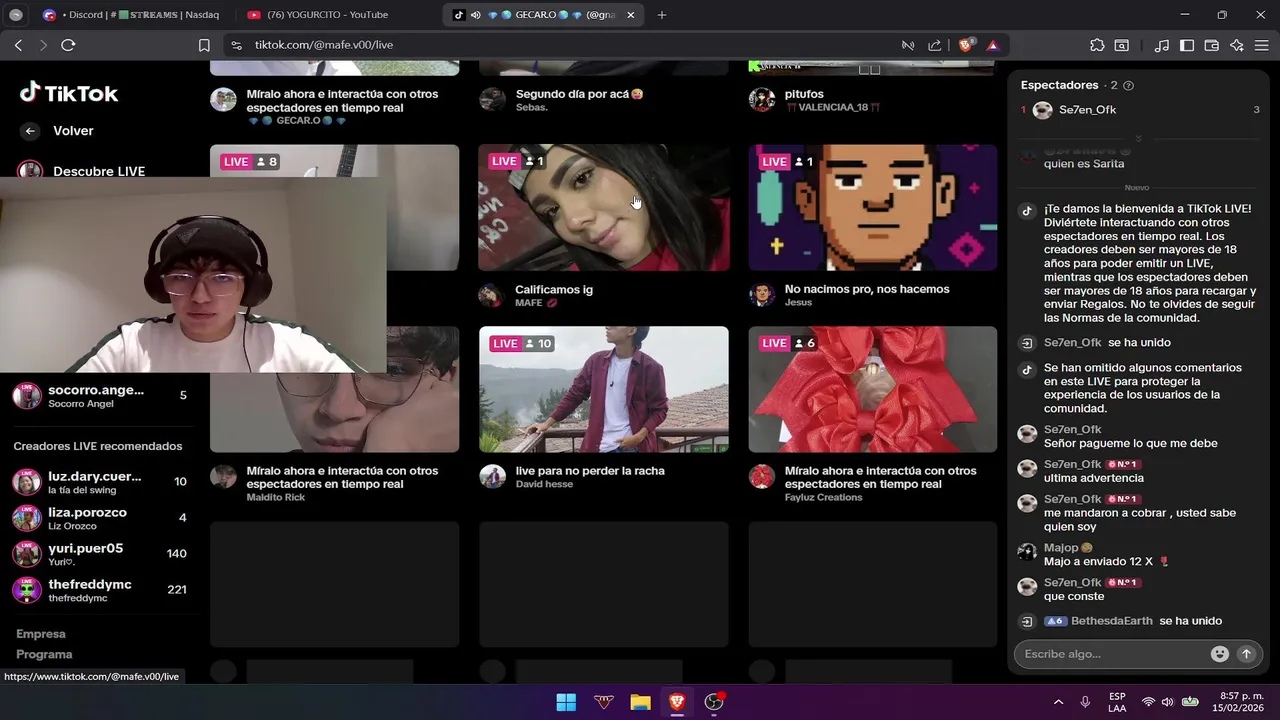1280x720 pixels.
Task: Open site settings icon in address bar
Action: (236, 45)
